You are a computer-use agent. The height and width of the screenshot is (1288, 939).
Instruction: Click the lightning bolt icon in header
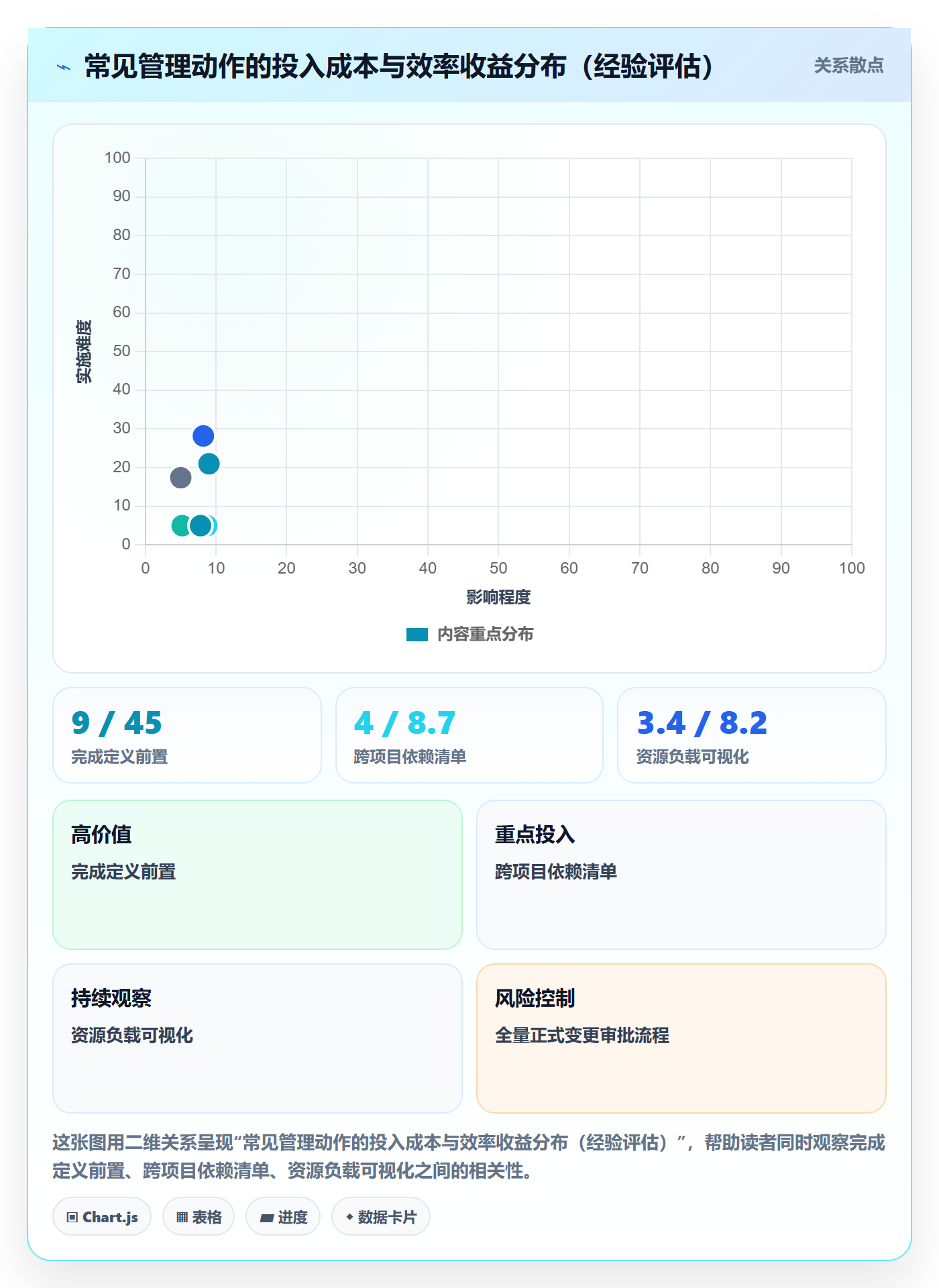tap(64, 67)
